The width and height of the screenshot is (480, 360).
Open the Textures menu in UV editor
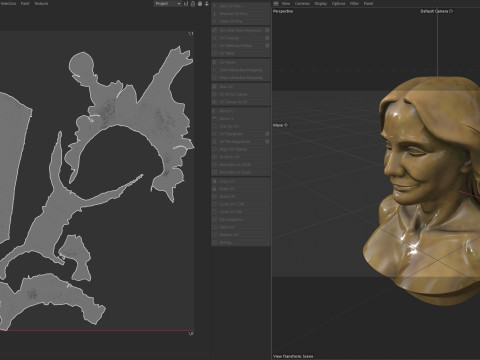click(x=41, y=3)
